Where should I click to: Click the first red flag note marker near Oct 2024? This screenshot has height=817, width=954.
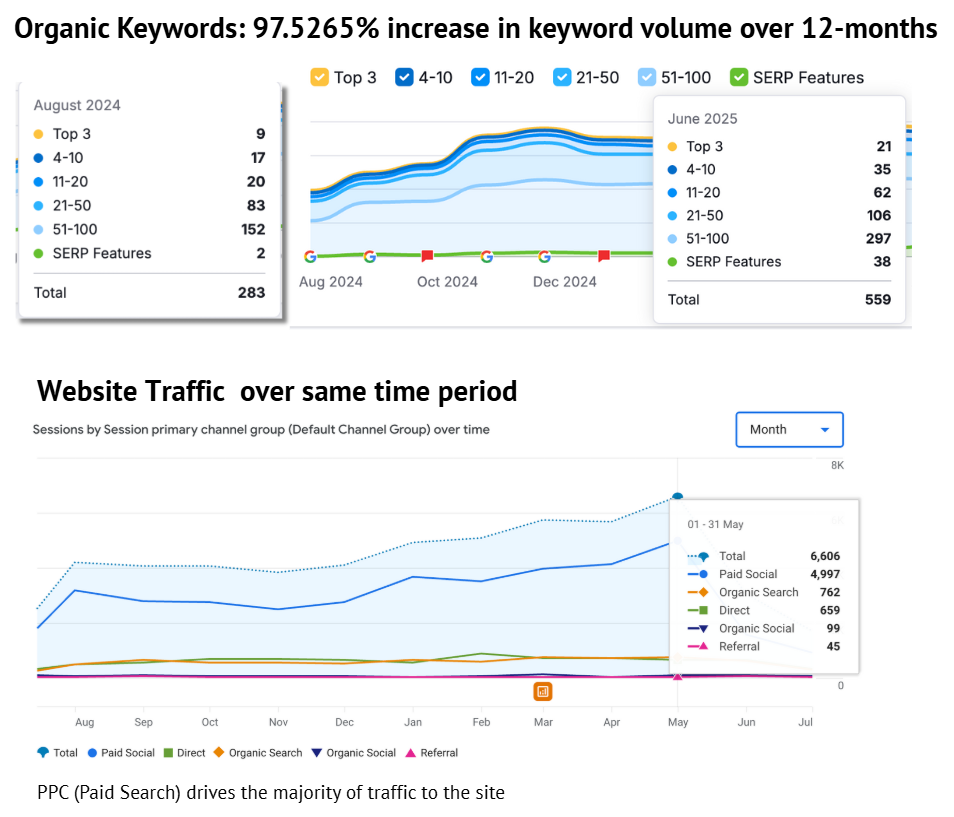point(427,256)
